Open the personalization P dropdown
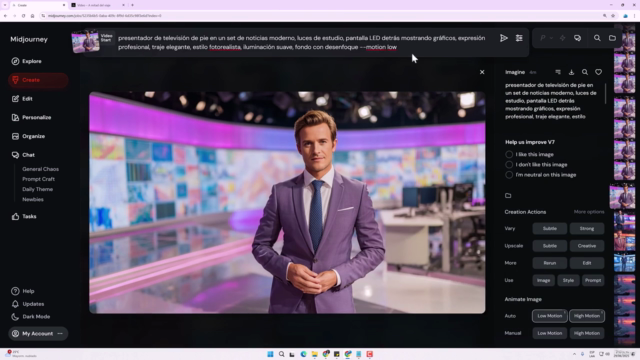The width and height of the screenshot is (640, 360). point(546,38)
